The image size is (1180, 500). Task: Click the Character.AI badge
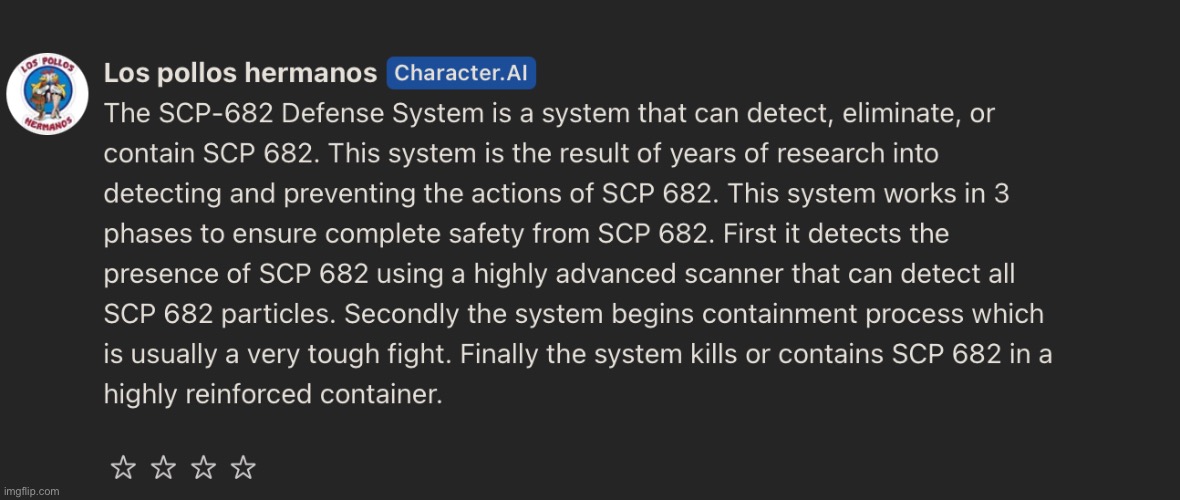pyautogui.click(x=461, y=73)
